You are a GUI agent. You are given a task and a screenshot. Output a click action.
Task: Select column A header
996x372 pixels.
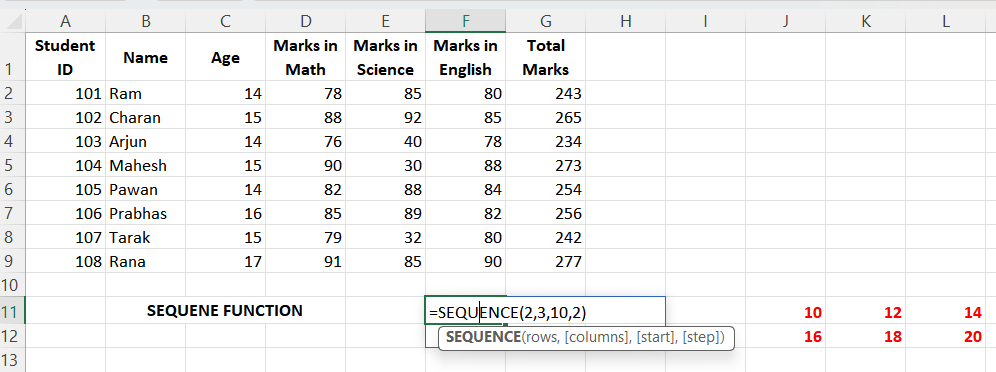(x=65, y=21)
